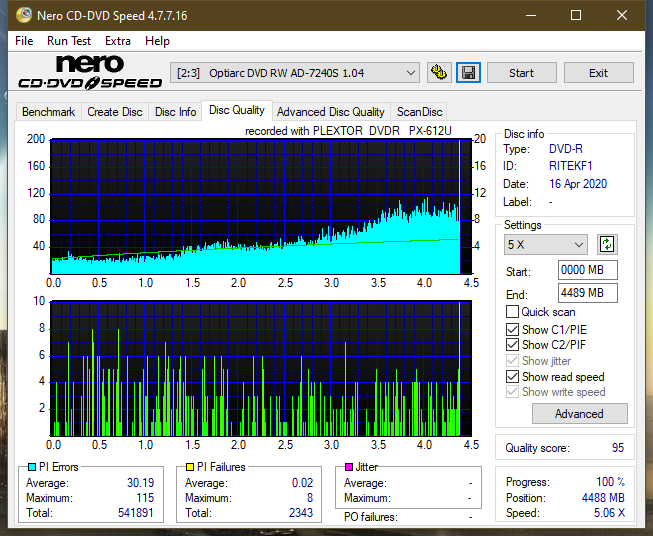The height and width of the screenshot is (536, 653).
Task: Uncheck Show C1/PIE checkbox
Action: (x=512, y=329)
